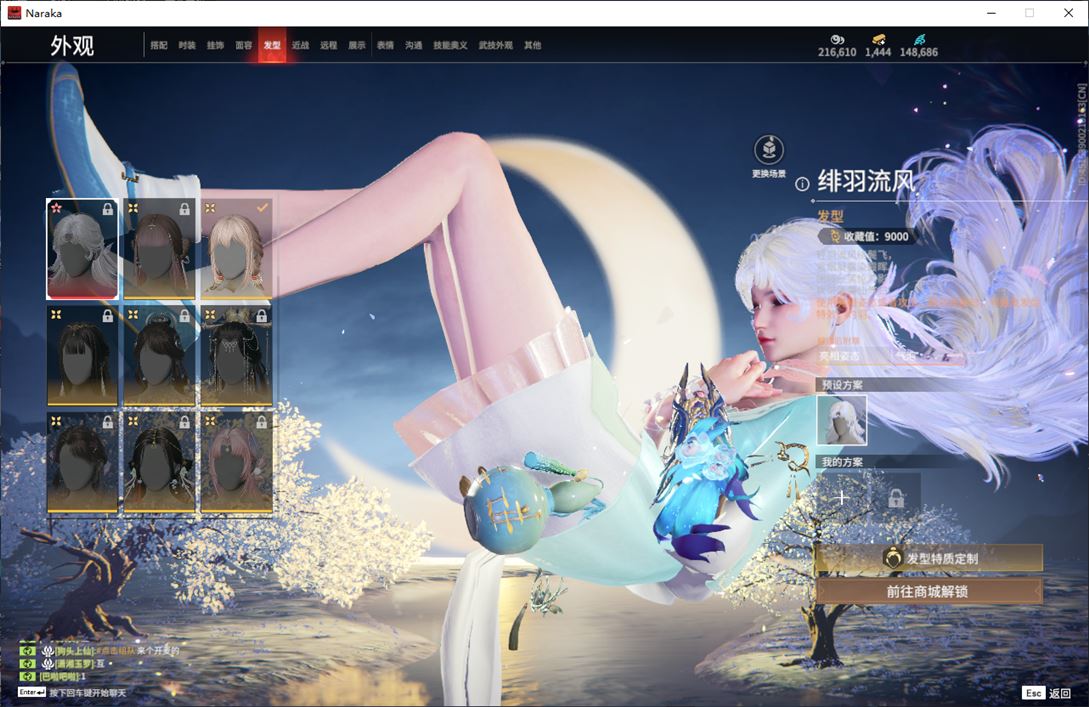Select the dark updo hairstyle in middle row center

coord(159,356)
